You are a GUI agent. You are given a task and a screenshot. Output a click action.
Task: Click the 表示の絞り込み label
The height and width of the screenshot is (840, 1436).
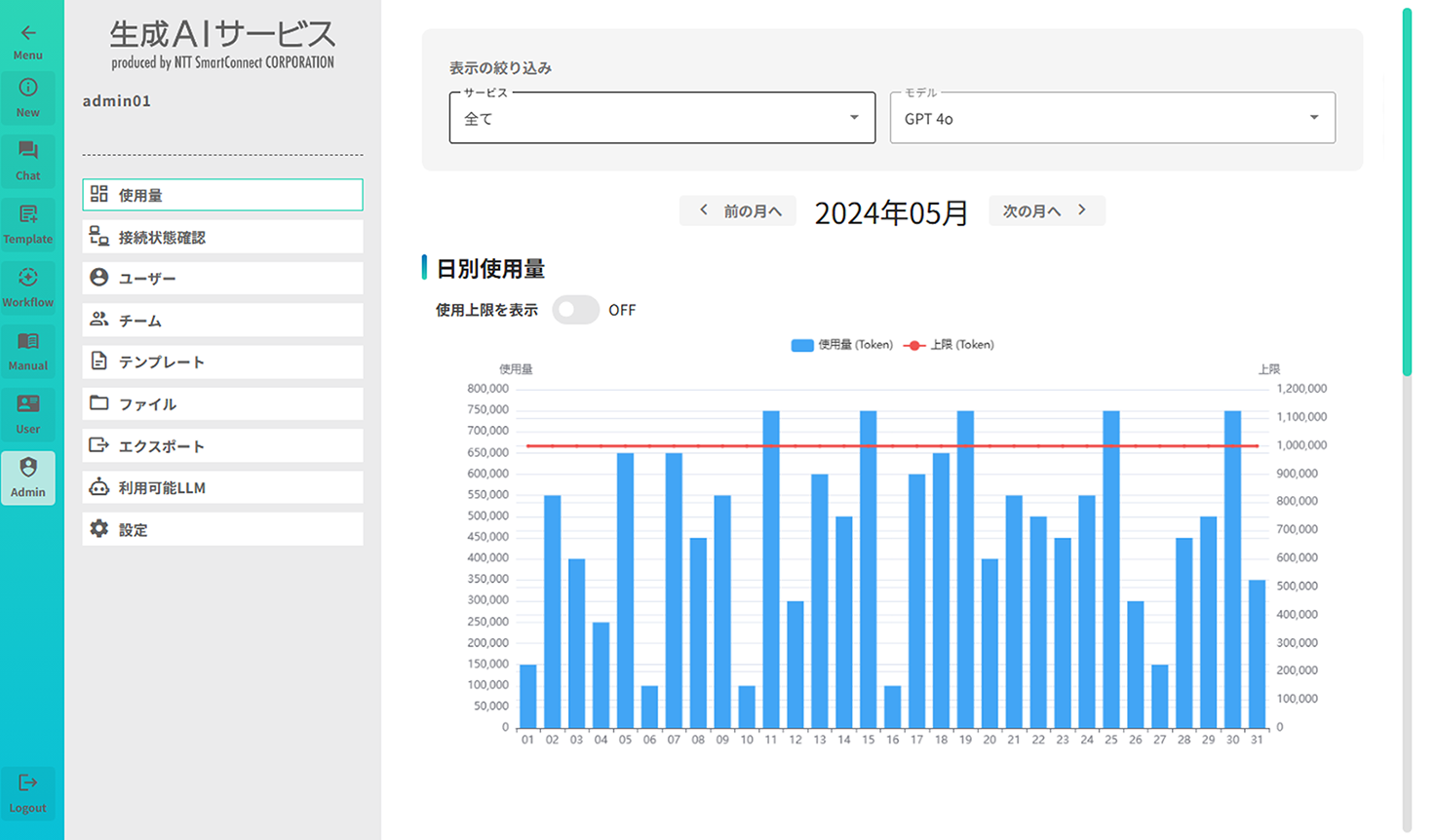pos(500,68)
